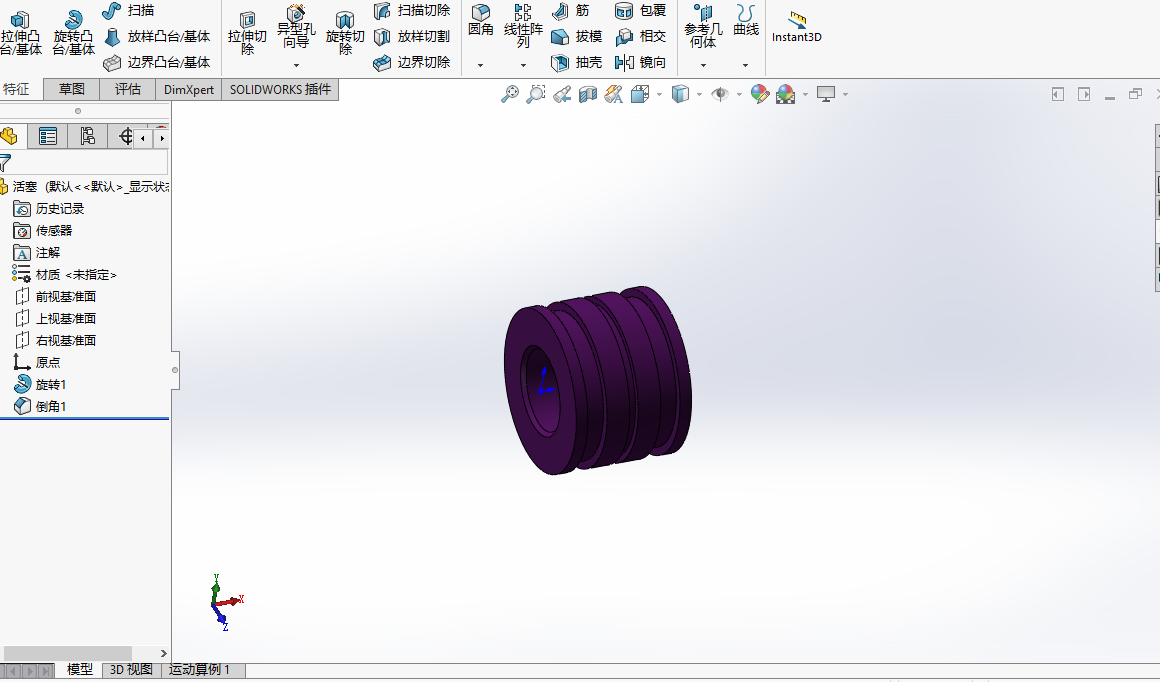Select the 材质 <未指定> material item
This screenshot has width=1160, height=682.
pos(64,275)
